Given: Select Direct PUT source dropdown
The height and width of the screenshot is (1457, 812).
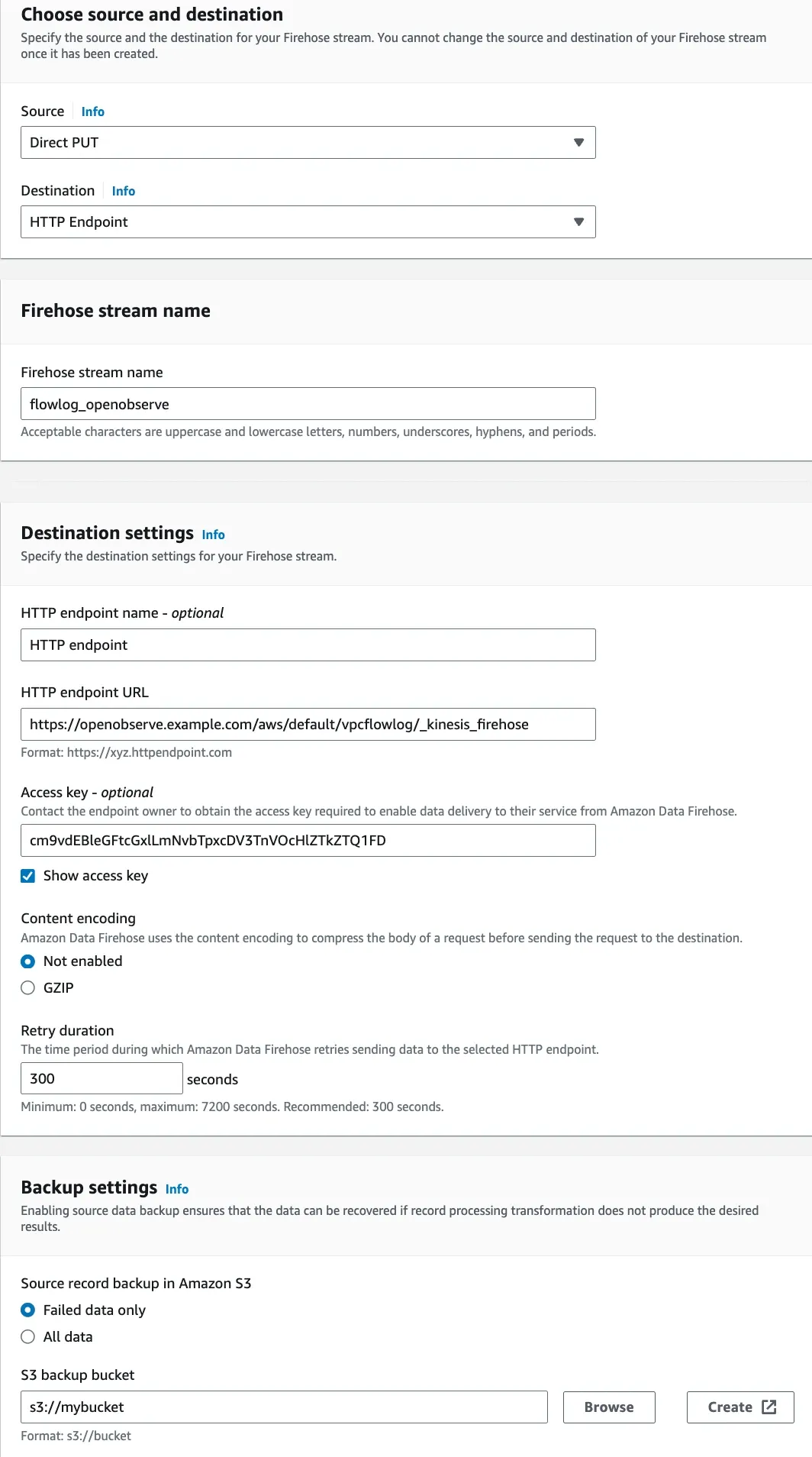Looking at the screenshot, I should [x=308, y=142].
